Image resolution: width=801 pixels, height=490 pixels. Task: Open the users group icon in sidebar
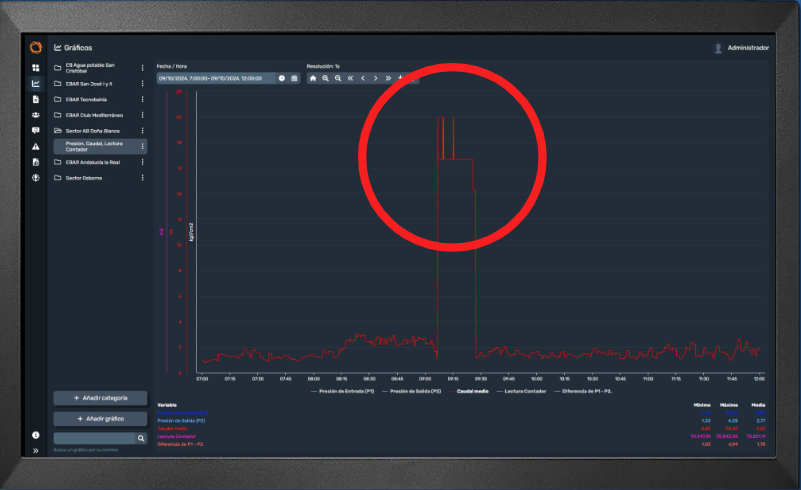pyautogui.click(x=36, y=115)
